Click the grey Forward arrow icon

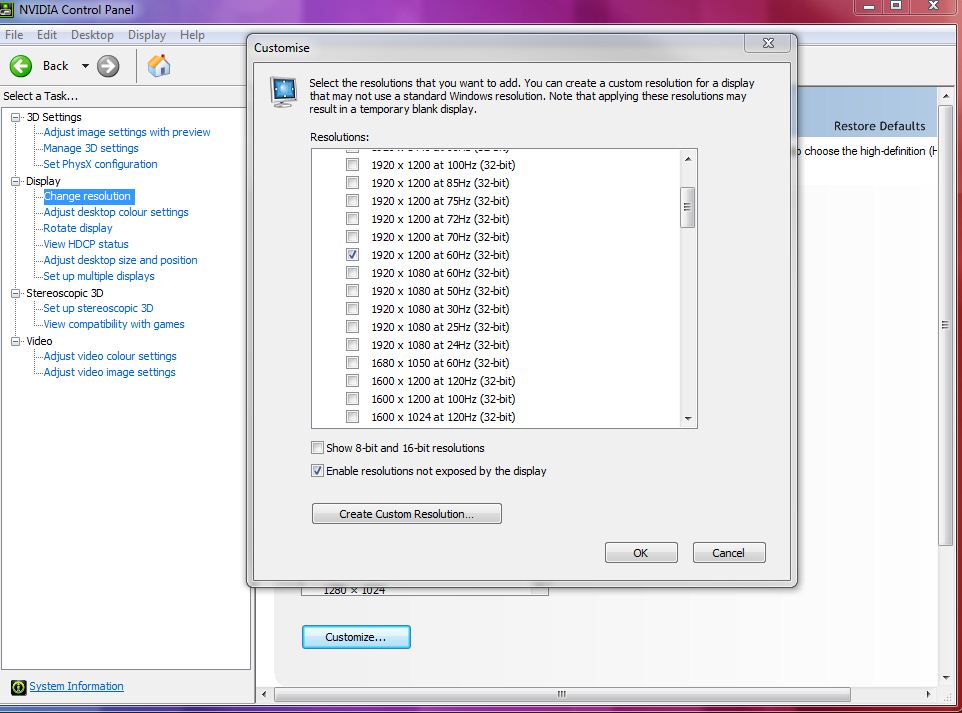click(108, 66)
